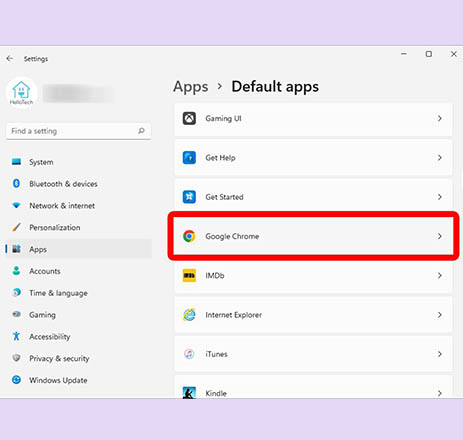The width and height of the screenshot is (463, 440).
Task: Select Apps in the sidebar
Action: coord(79,249)
